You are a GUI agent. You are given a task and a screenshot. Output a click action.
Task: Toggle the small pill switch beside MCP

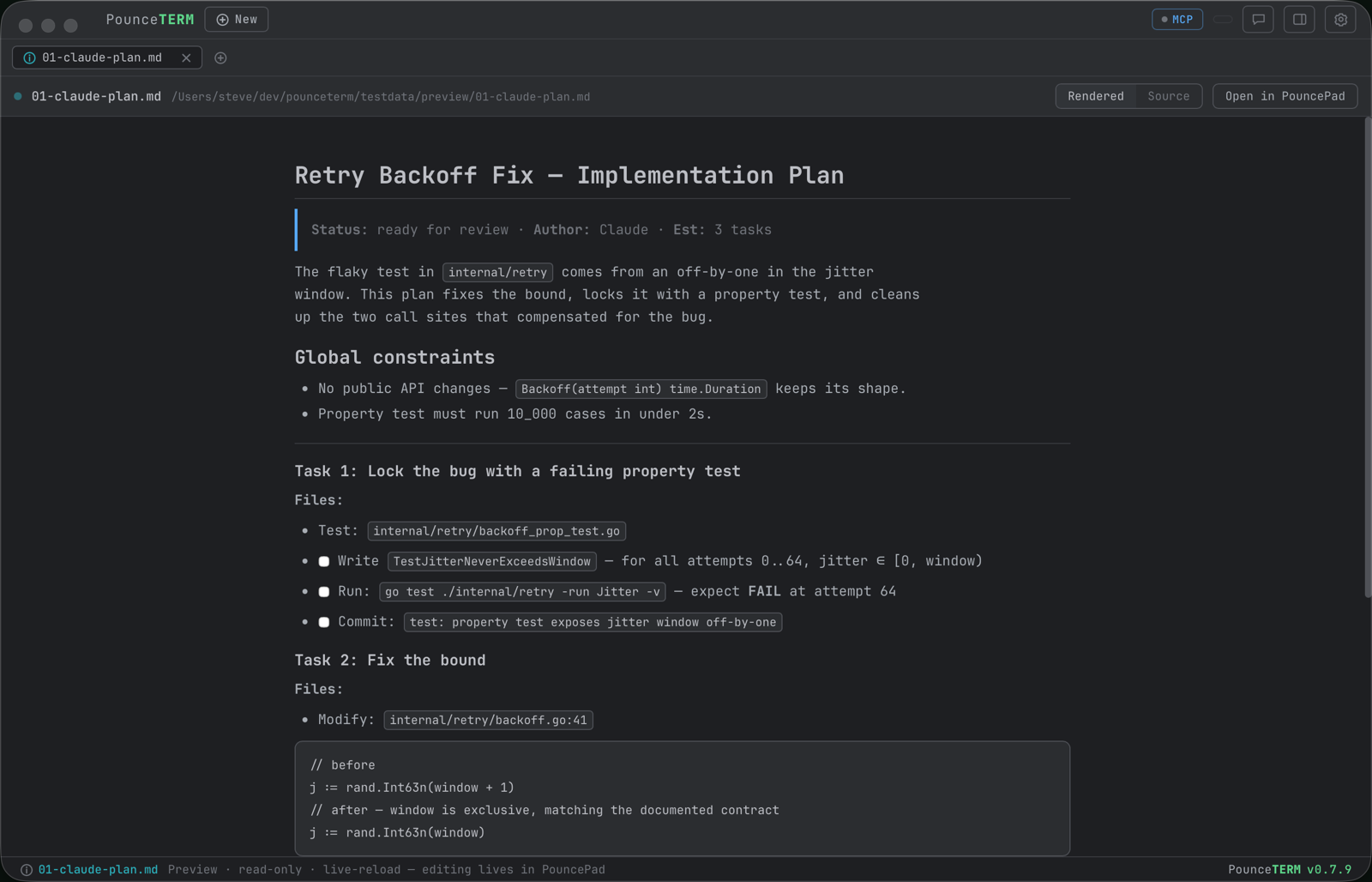1223,20
